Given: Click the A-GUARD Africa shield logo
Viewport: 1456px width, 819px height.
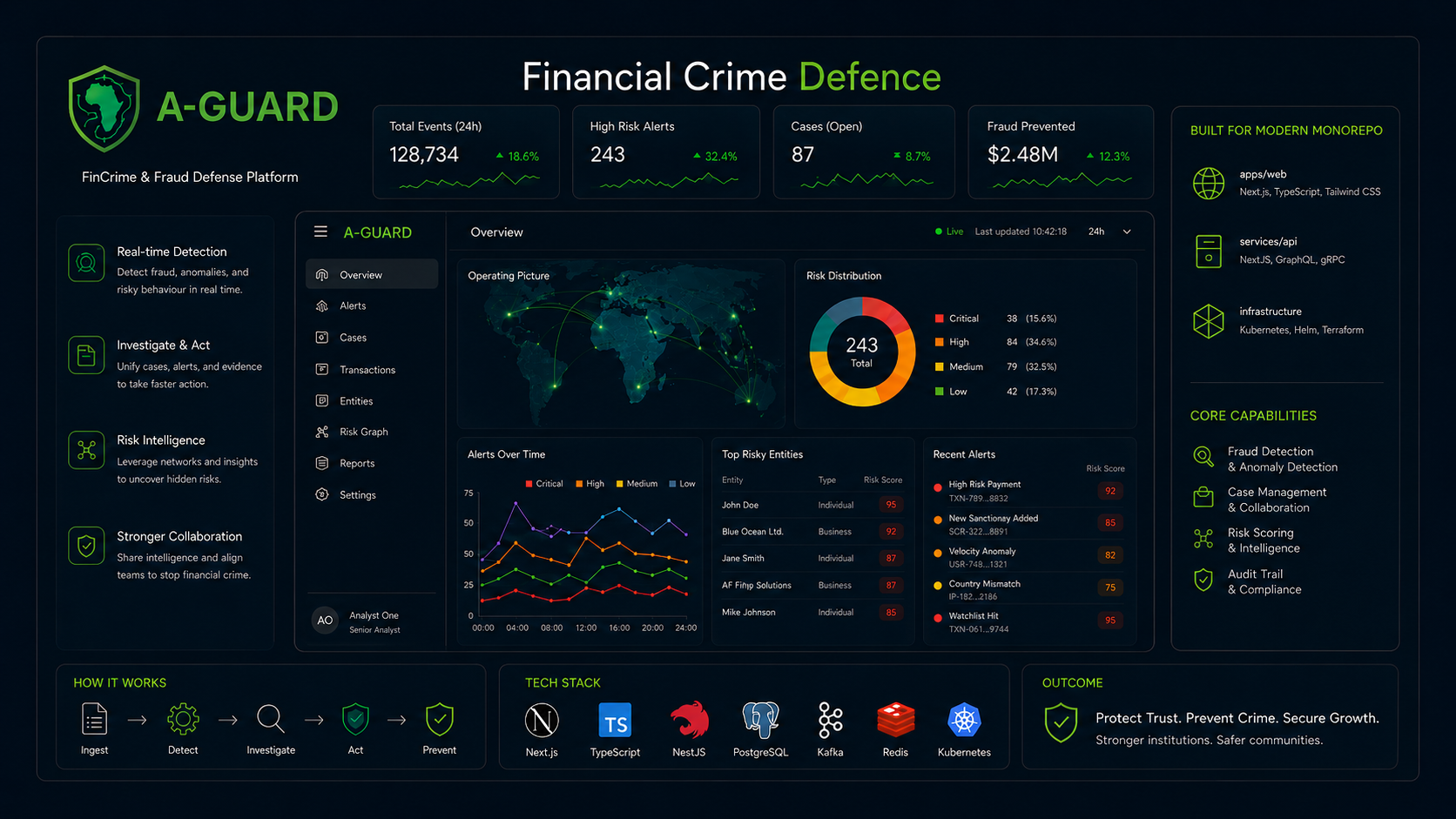Looking at the screenshot, I should (104, 109).
